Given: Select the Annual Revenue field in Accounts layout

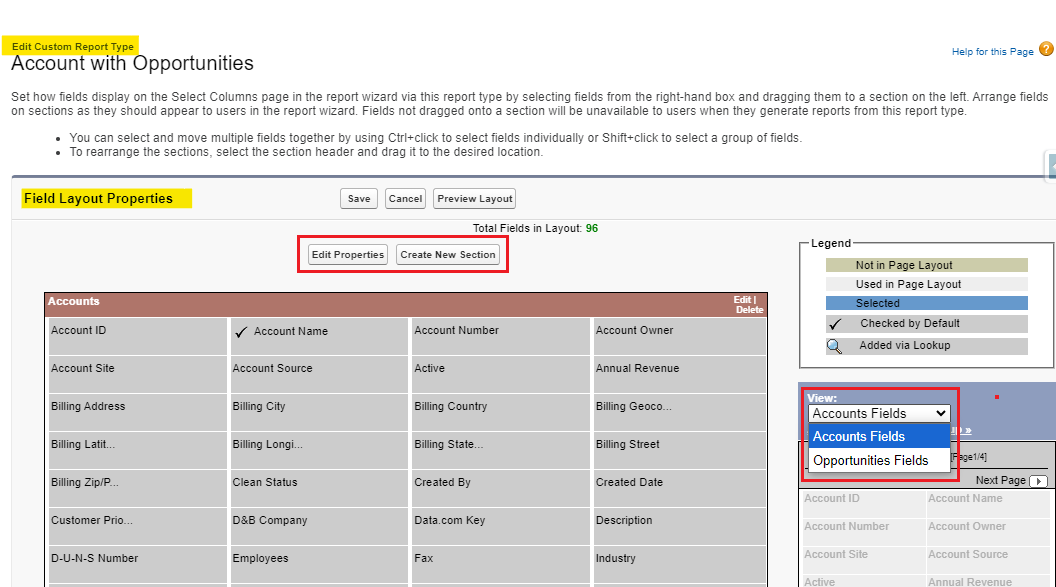Looking at the screenshot, I should tap(678, 369).
